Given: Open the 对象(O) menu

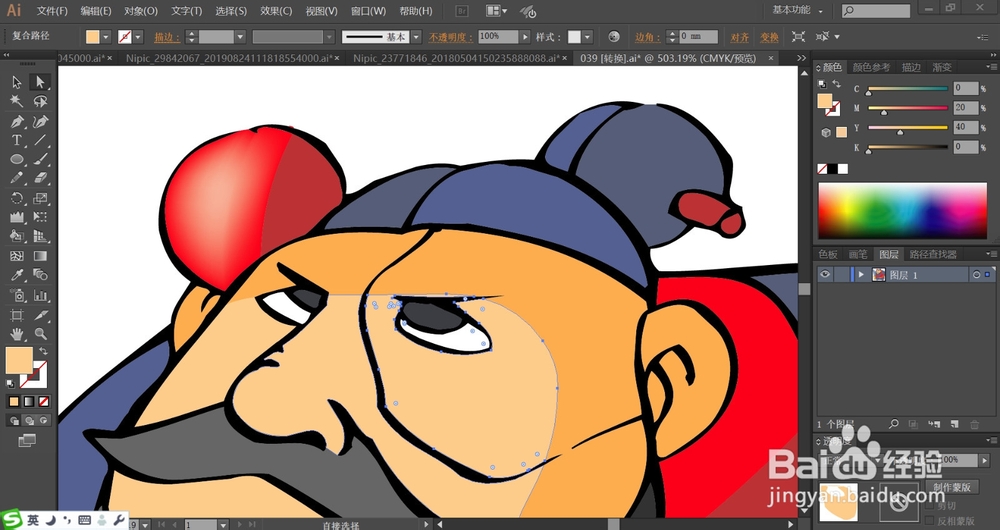Looking at the screenshot, I should [140, 11].
